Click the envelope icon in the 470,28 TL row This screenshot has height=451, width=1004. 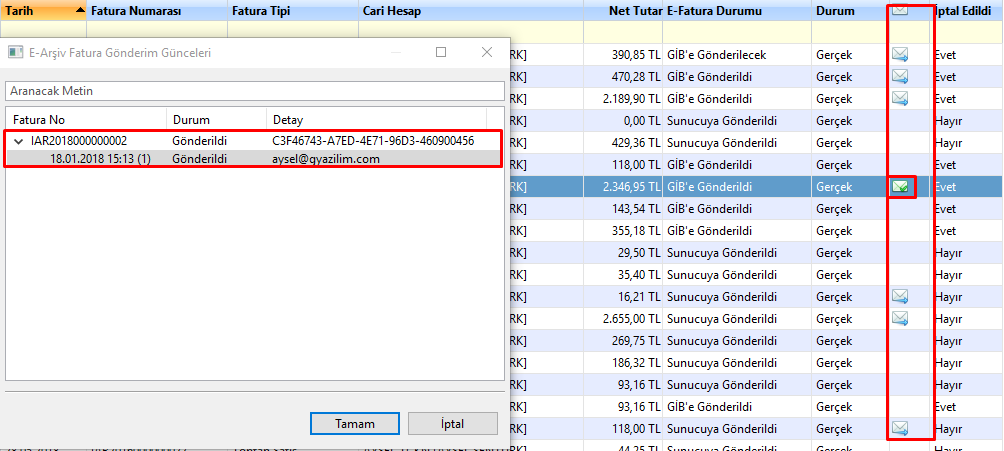click(x=900, y=76)
